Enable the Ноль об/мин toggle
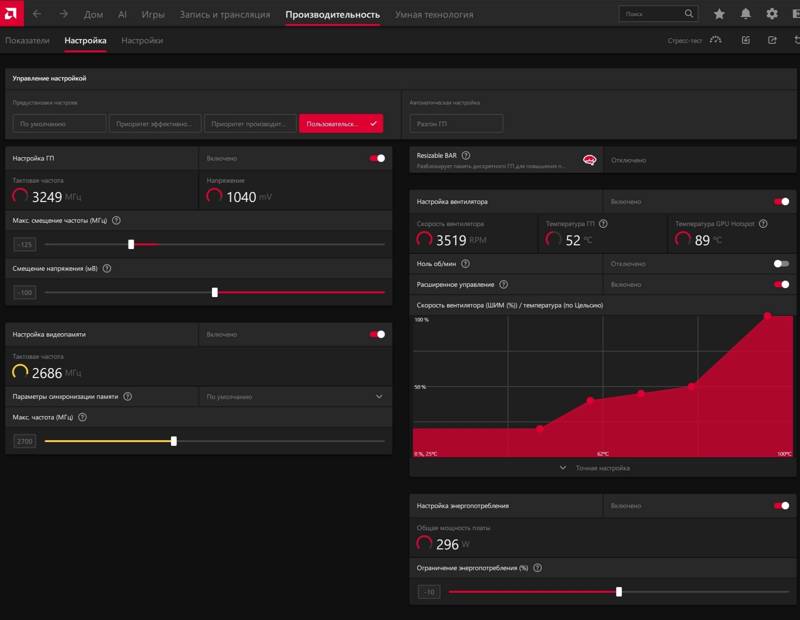This screenshot has width=800, height=620. tap(781, 264)
